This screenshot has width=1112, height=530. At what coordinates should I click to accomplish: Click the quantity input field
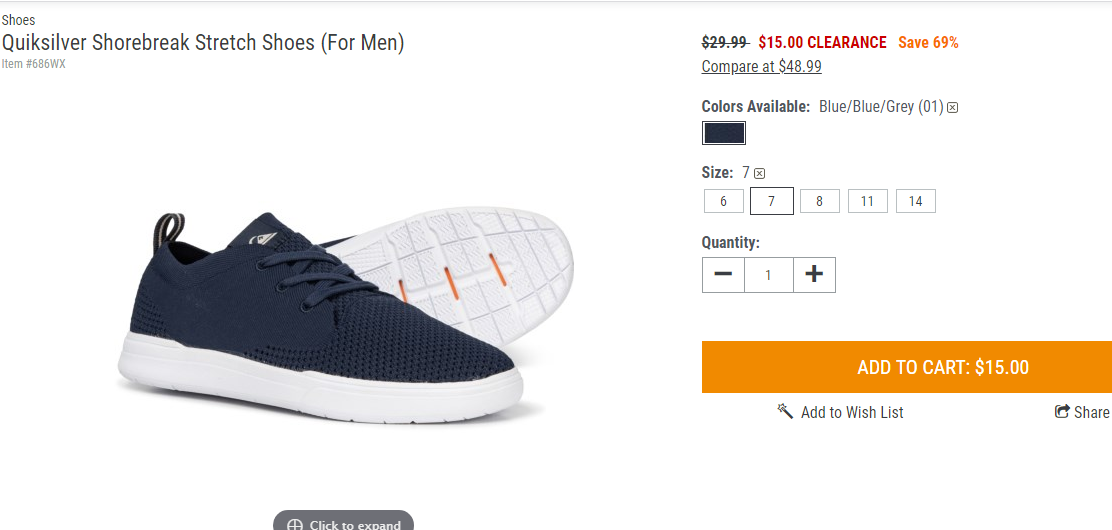pyautogui.click(x=769, y=275)
